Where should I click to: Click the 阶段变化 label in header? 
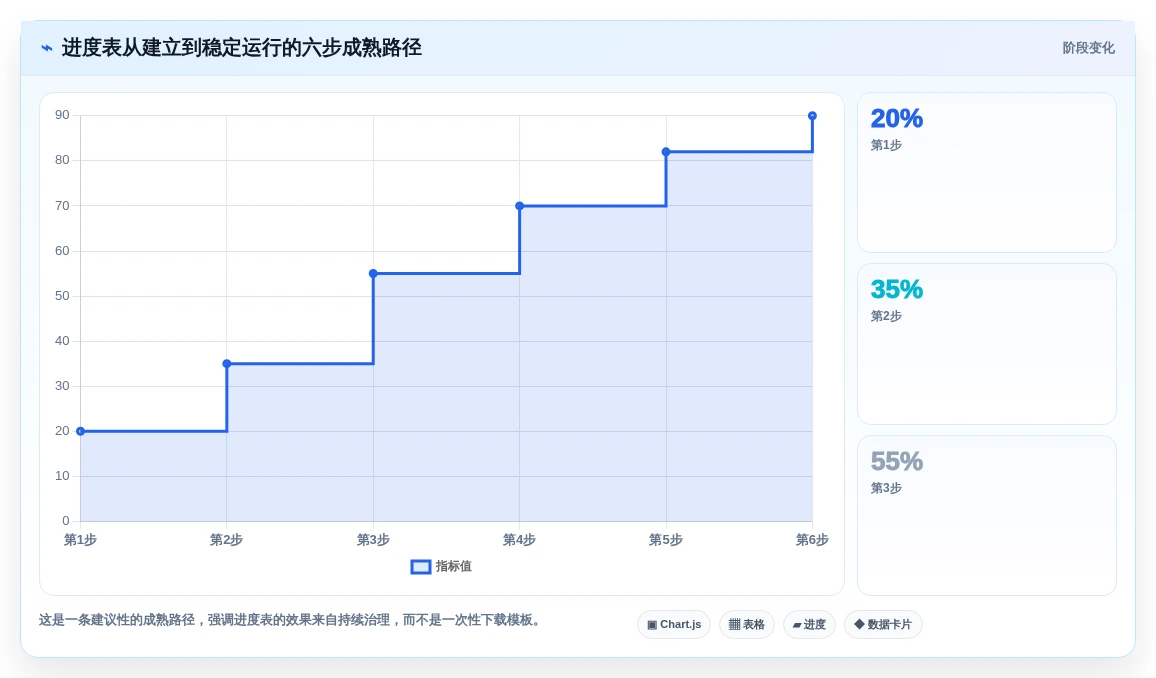(x=1088, y=48)
